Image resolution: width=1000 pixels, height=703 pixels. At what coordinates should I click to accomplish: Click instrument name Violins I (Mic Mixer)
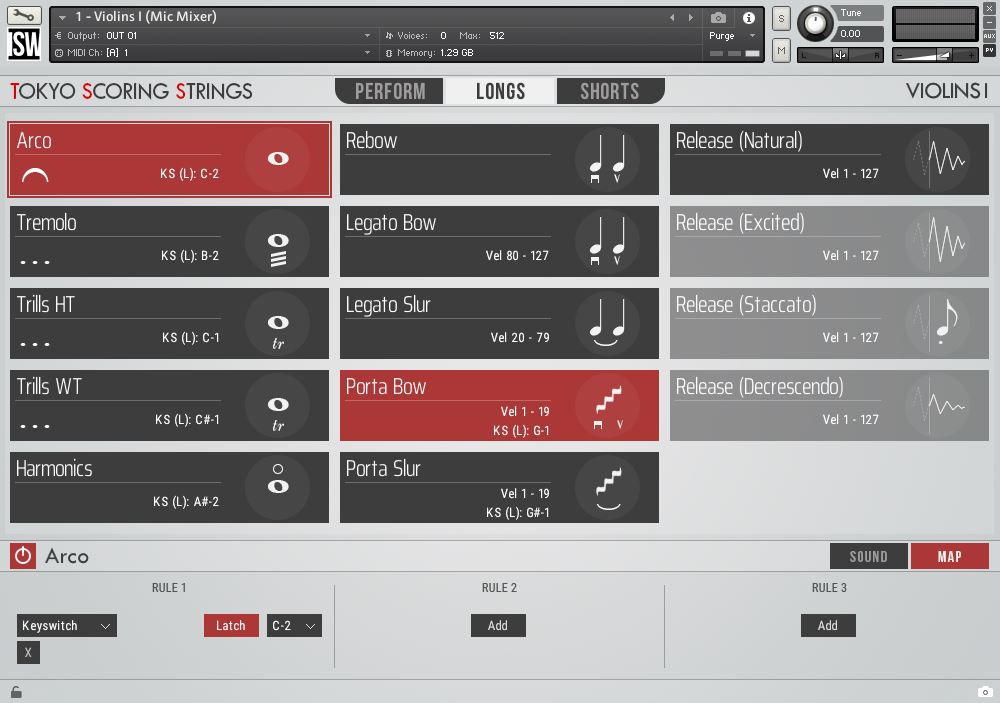tap(146, 17)
